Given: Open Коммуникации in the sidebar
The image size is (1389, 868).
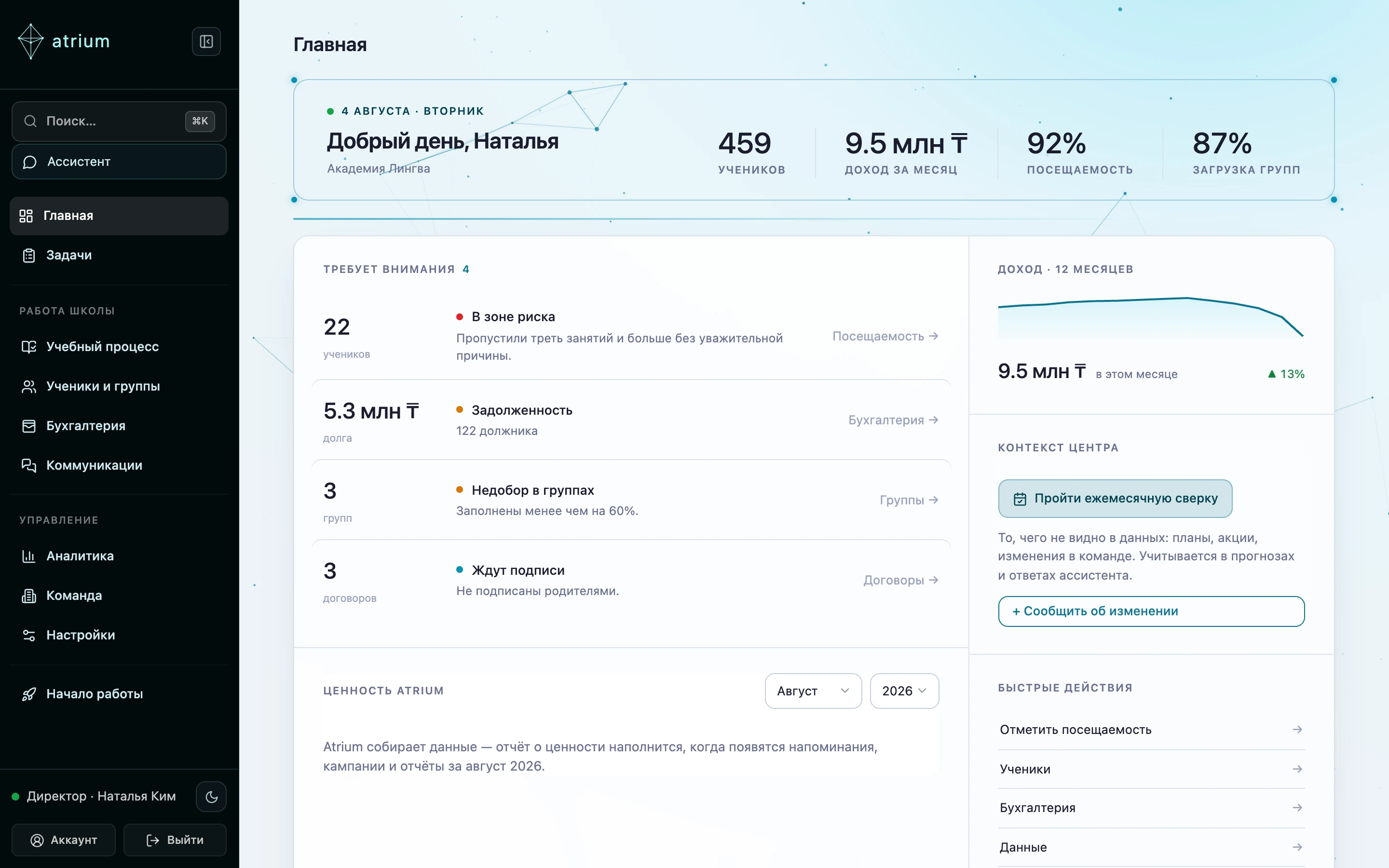Looking at the screenshot, I should tap(120, 465).
